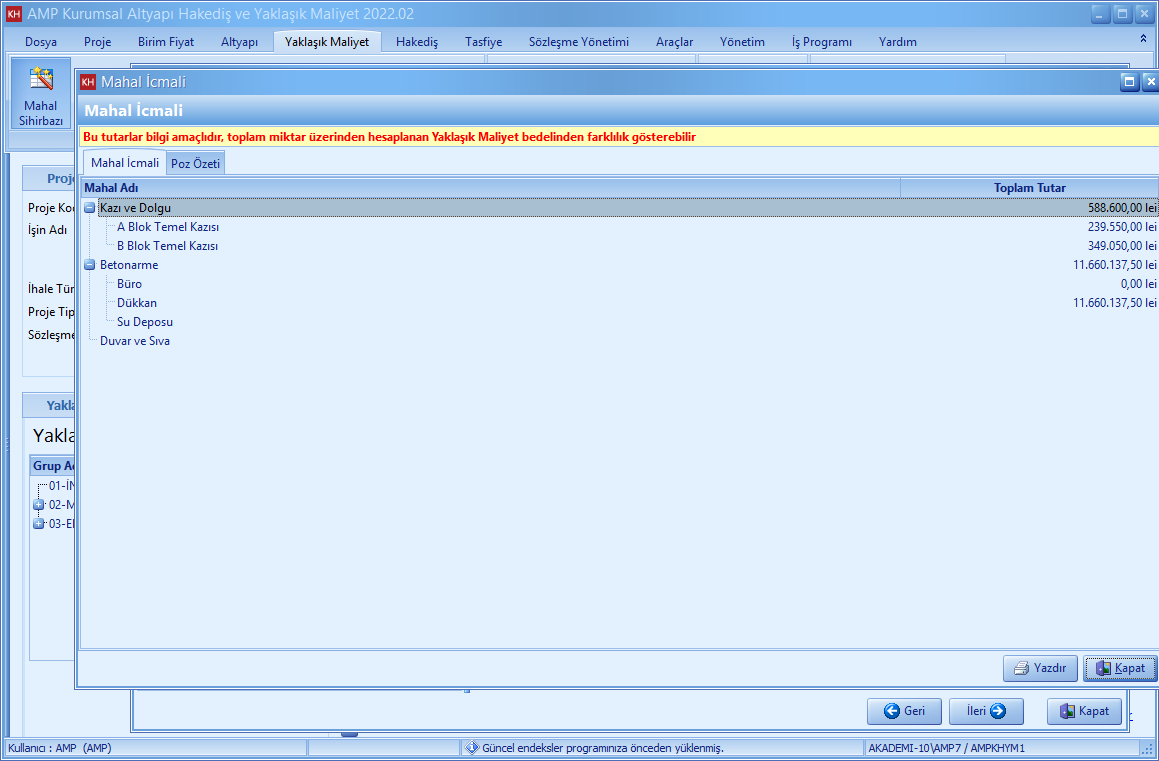Expand the 02 group in background tree
Viewport: 1159px width, 761px height.
pyautogui.click(x=39, y=505)
